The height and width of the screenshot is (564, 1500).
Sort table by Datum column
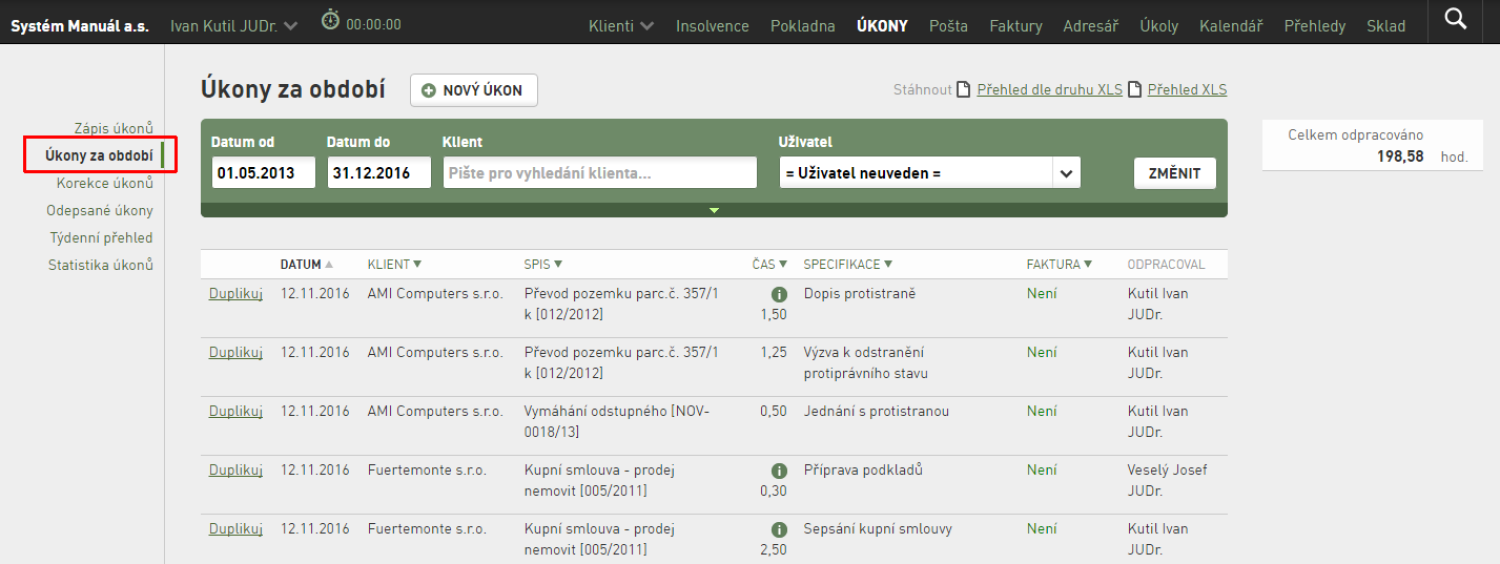click(x=306, y=264)
